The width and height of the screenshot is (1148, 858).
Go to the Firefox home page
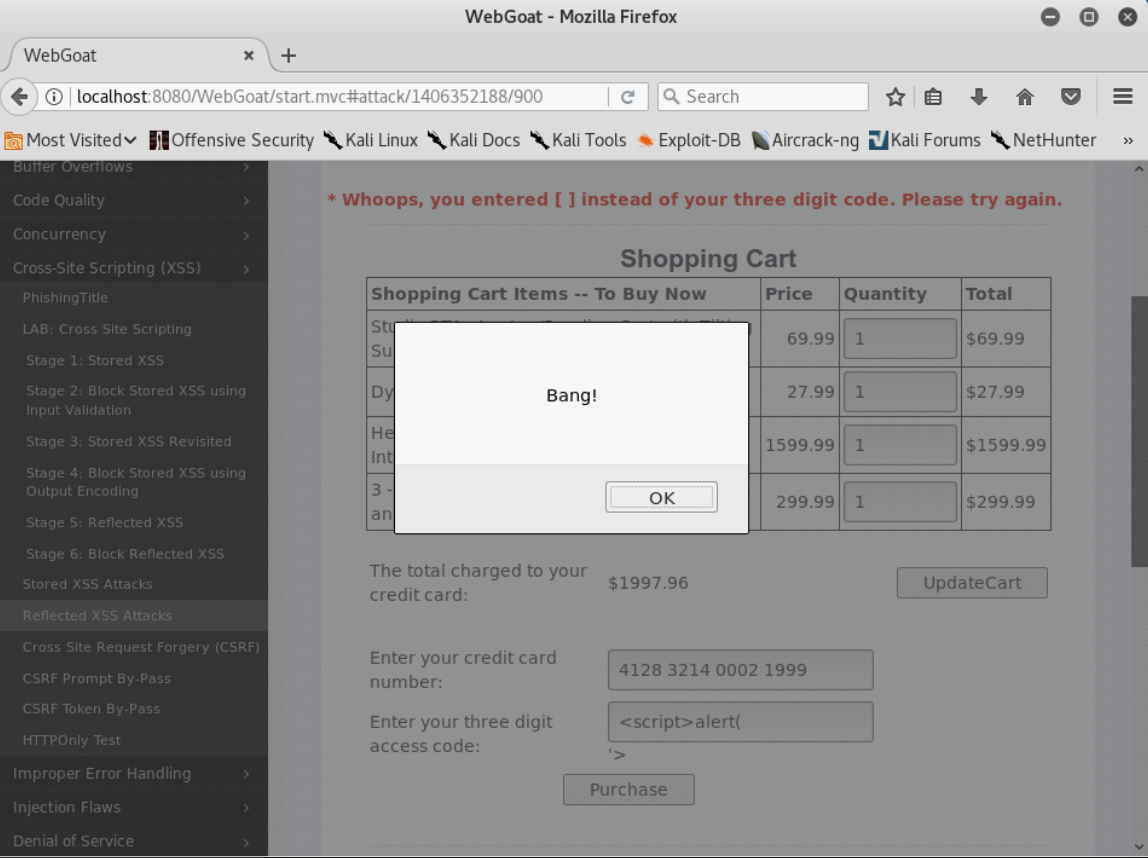pos(1025,97)
